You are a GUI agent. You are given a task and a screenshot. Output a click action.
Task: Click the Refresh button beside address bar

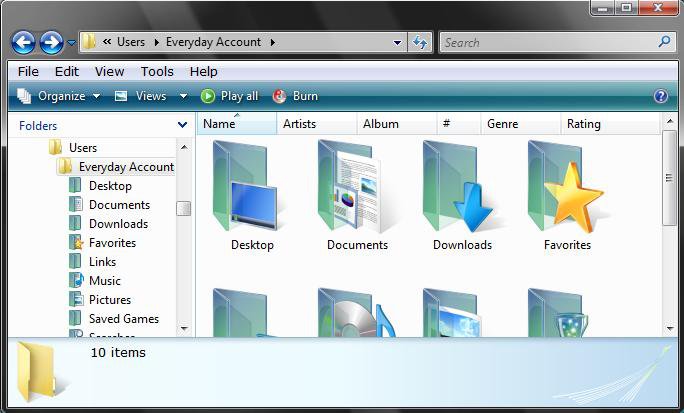point(420,43)
